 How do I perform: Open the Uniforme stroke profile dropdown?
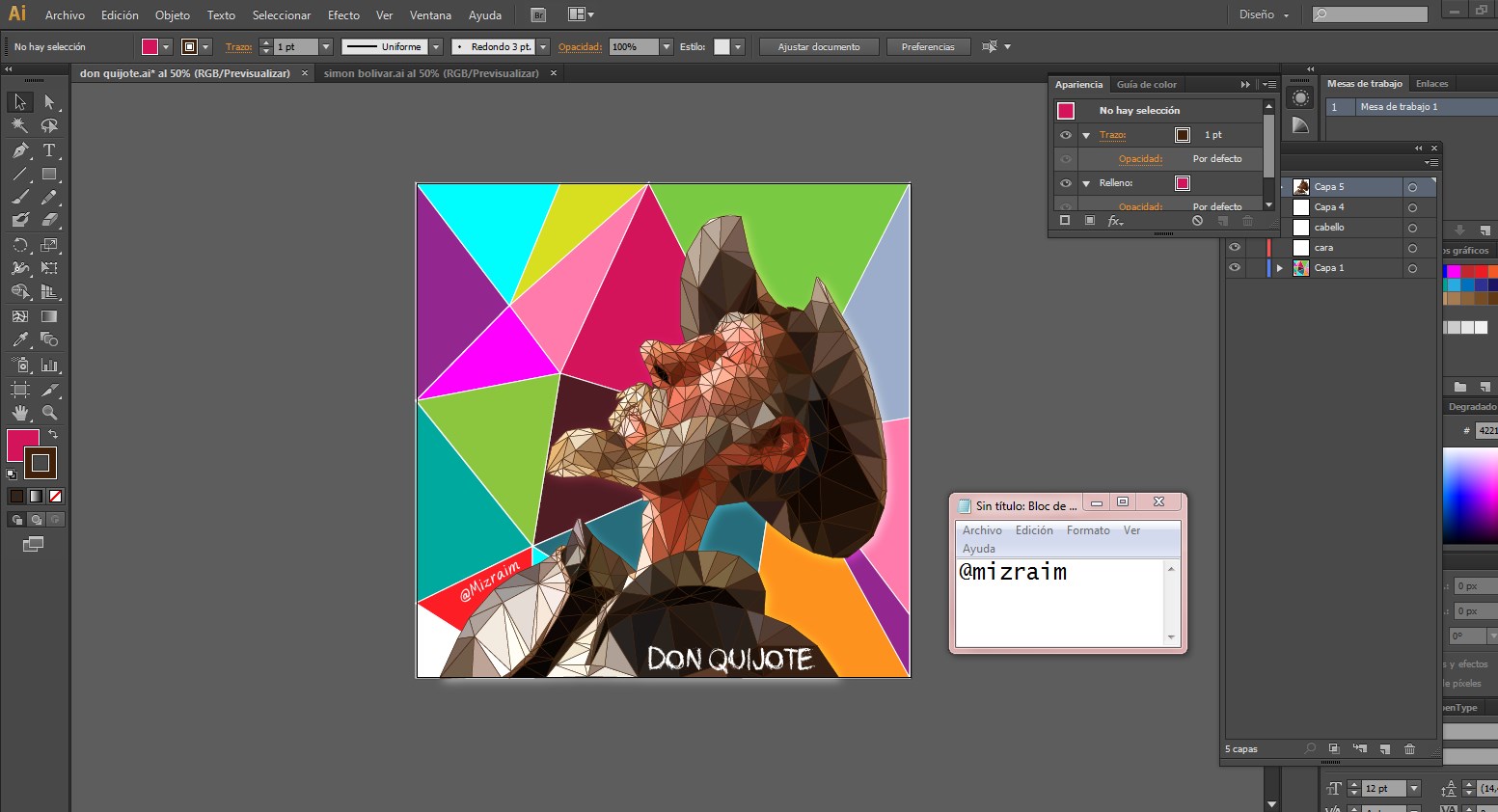(436, 46)
